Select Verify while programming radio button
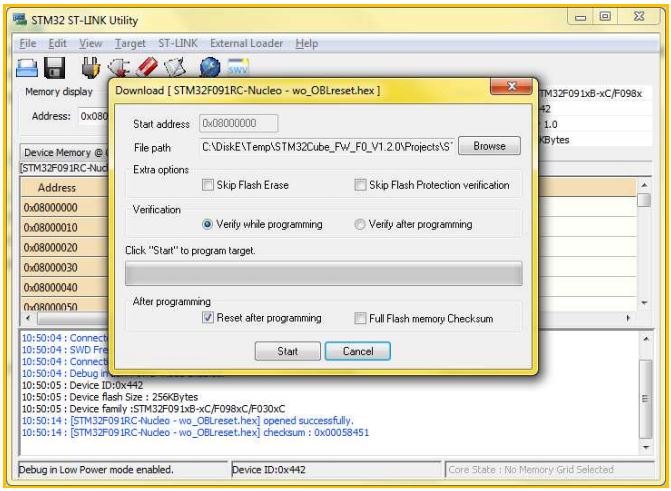Viewport: 671px width, 491px height. (x=207, y=224)
